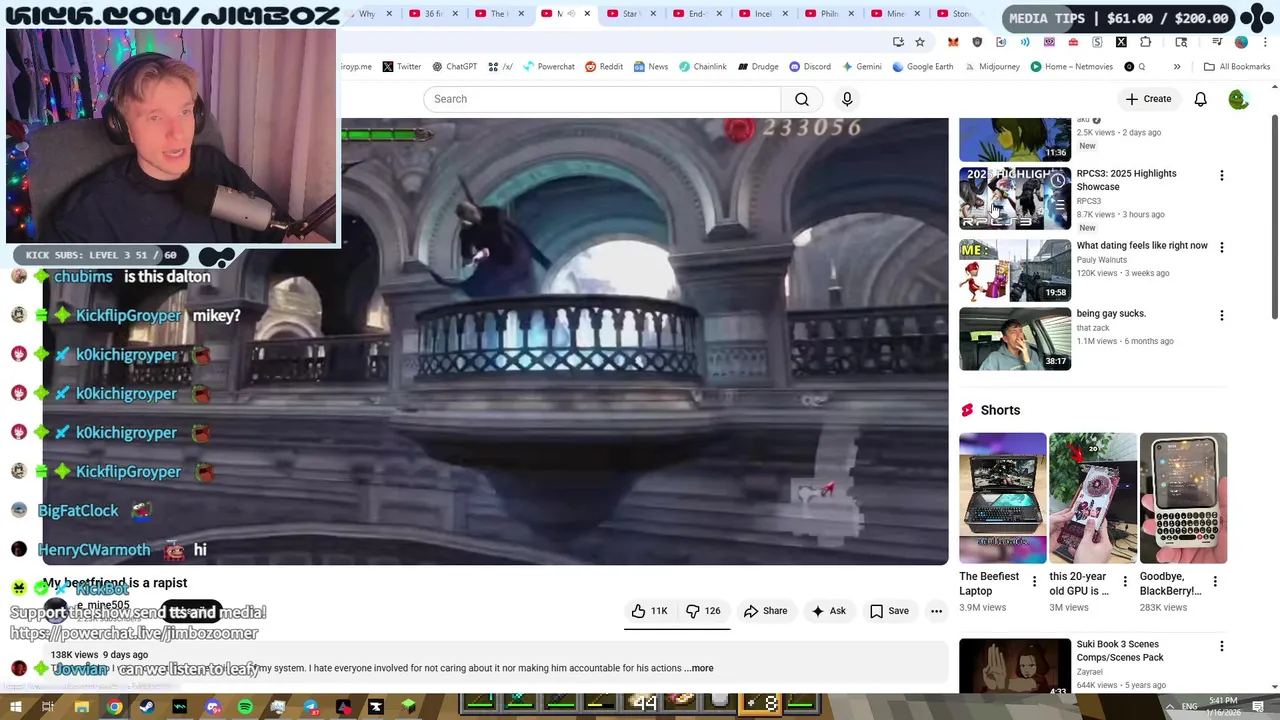Open the Chainlink bookmark
This screenshot has width=1280, height=720.
click(703, 67)
